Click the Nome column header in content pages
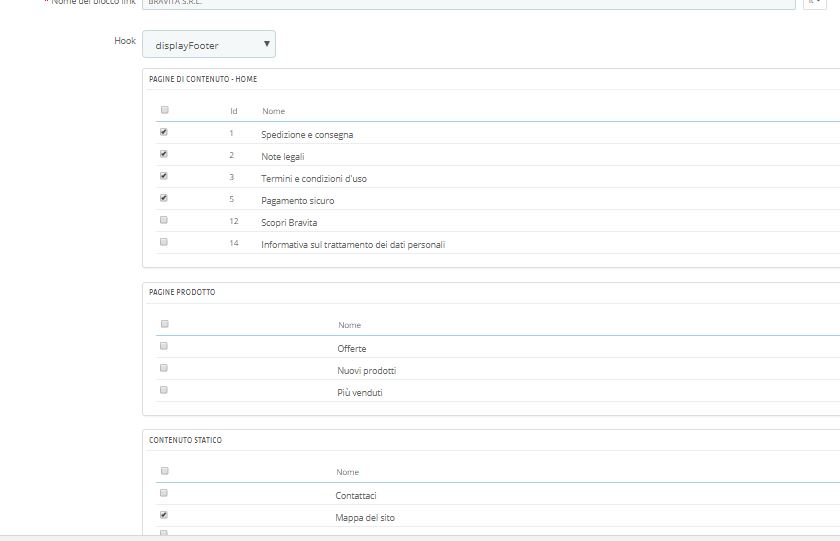 274,111
